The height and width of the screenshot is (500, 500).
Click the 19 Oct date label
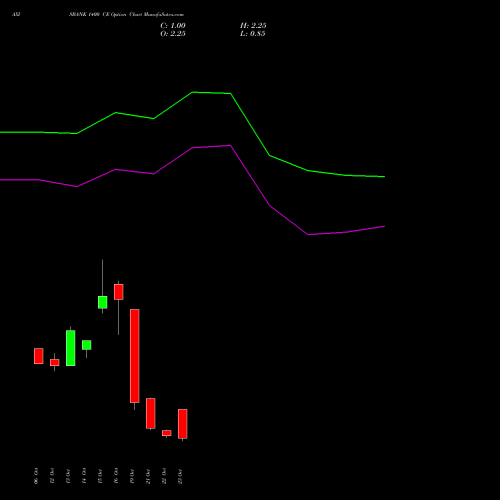point(132,476)
